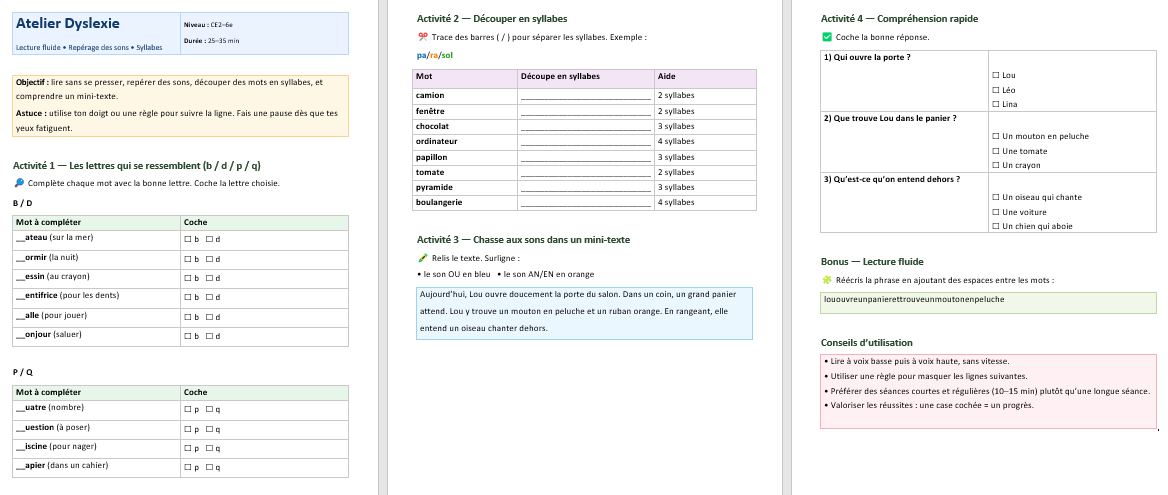The width and height of the screenshot is (1168, 495).
Task: Tick the 'b' box for '__ateau' row
Action: pyautogui.click(x=188, y=238)
